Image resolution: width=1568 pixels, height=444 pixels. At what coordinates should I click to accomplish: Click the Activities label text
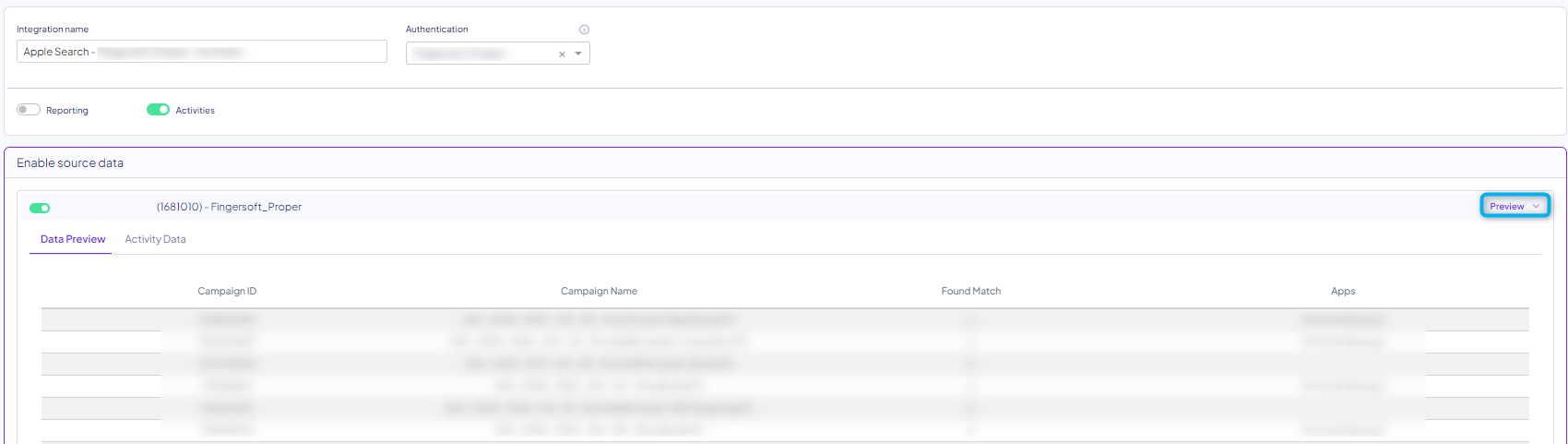click(195, 111)
